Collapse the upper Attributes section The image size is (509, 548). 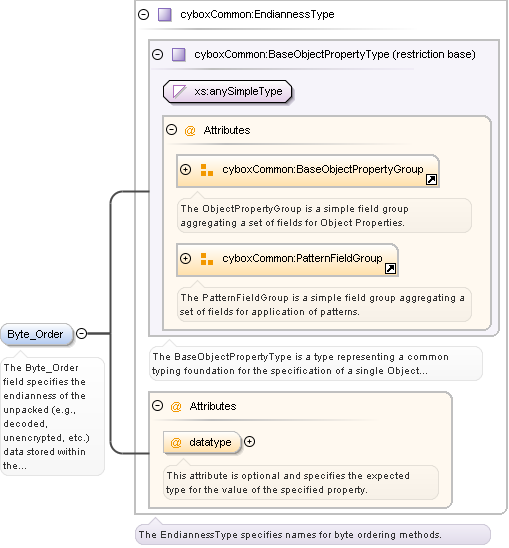click(x=171, y=130)
